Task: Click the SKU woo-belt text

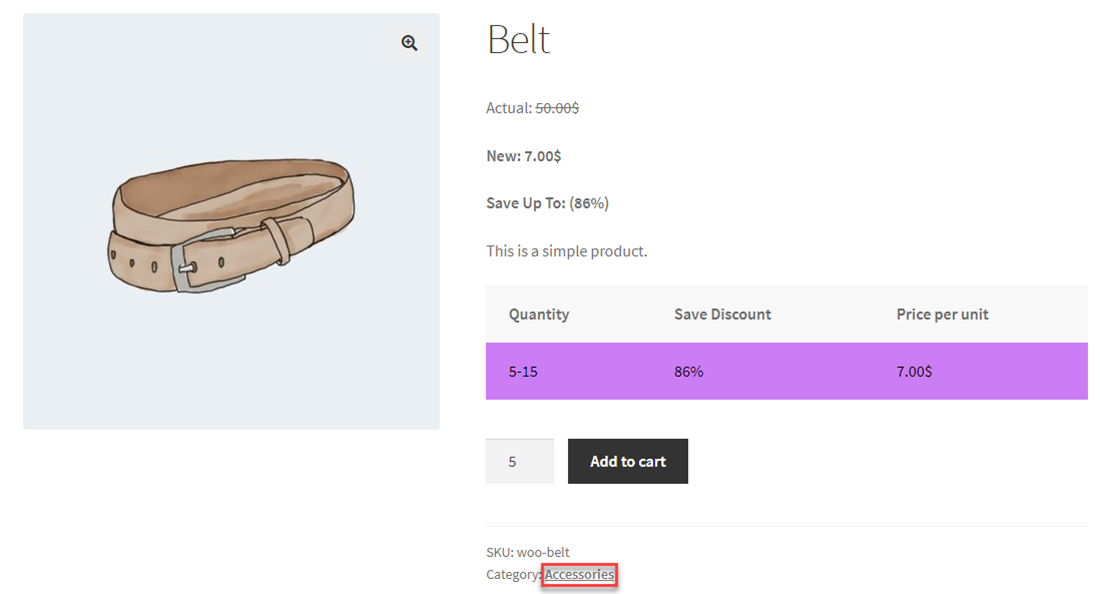Action: (x=528, y=552)
